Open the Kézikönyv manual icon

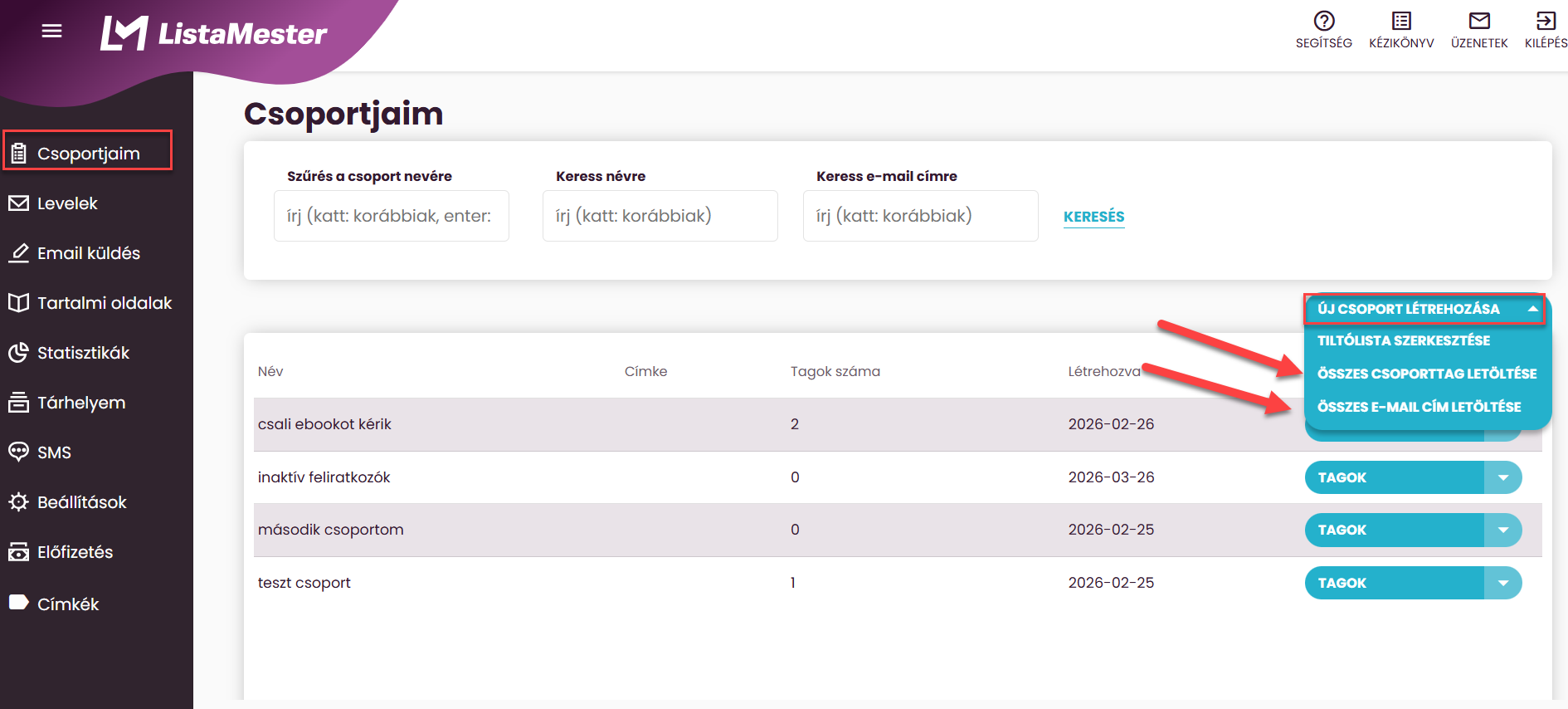(x=1401, y=21)
